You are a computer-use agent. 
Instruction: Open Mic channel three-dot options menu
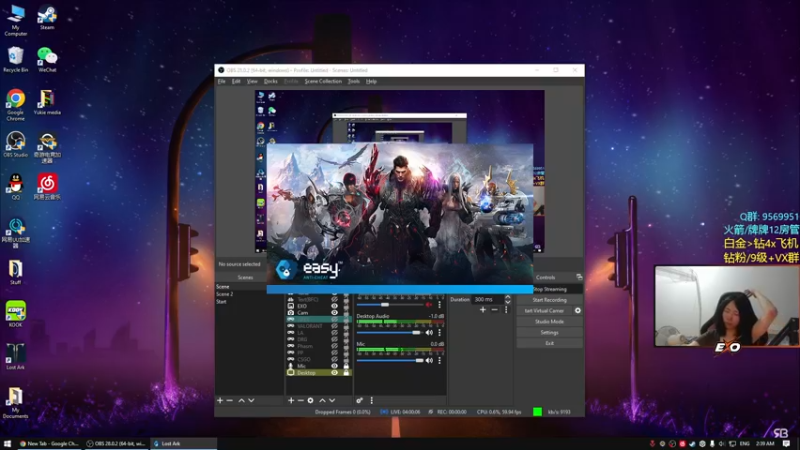(x=439, y=361)
